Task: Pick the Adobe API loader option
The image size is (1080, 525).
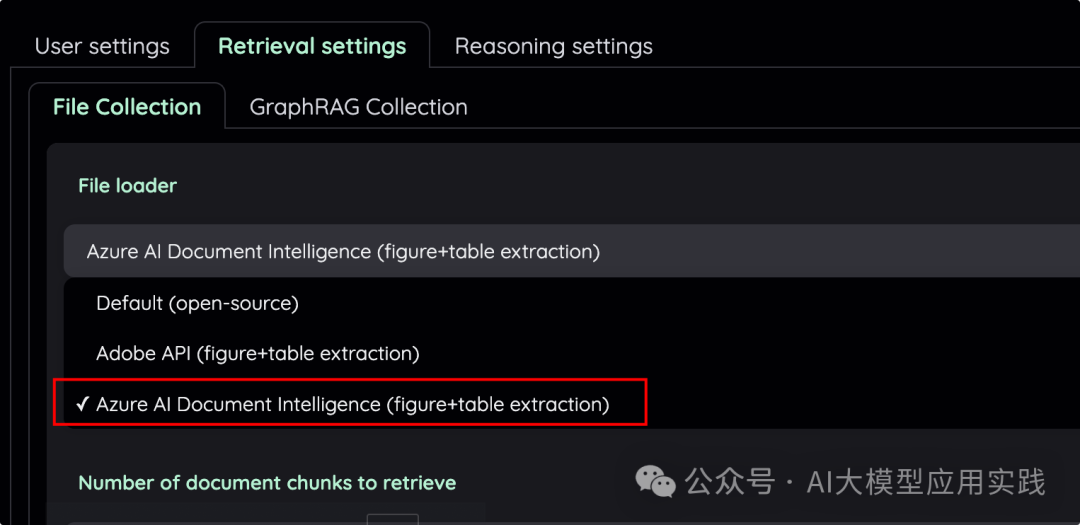Action: pos(257,353)
